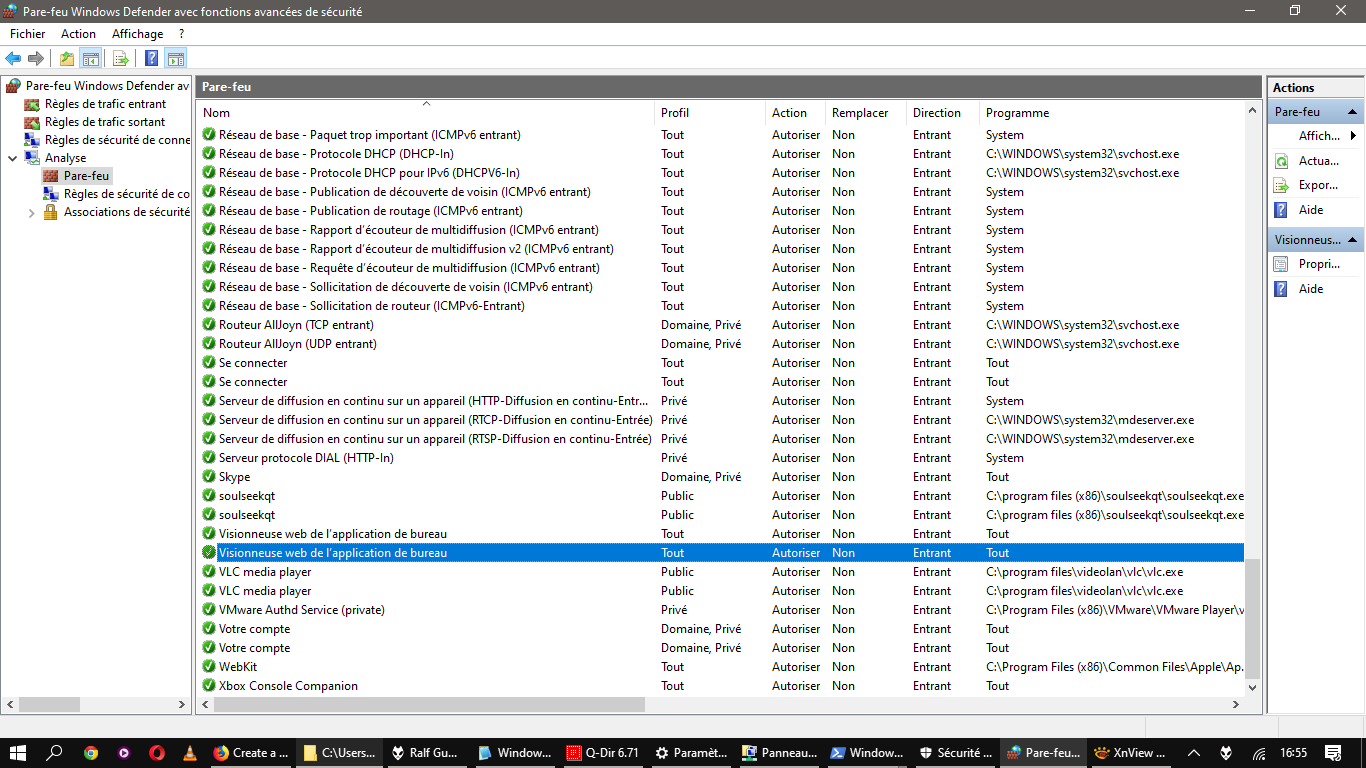The height and width of the screenshot is (768, 1366).
Task: Click the Up one level folder icon
Action: tap(66, 58)
